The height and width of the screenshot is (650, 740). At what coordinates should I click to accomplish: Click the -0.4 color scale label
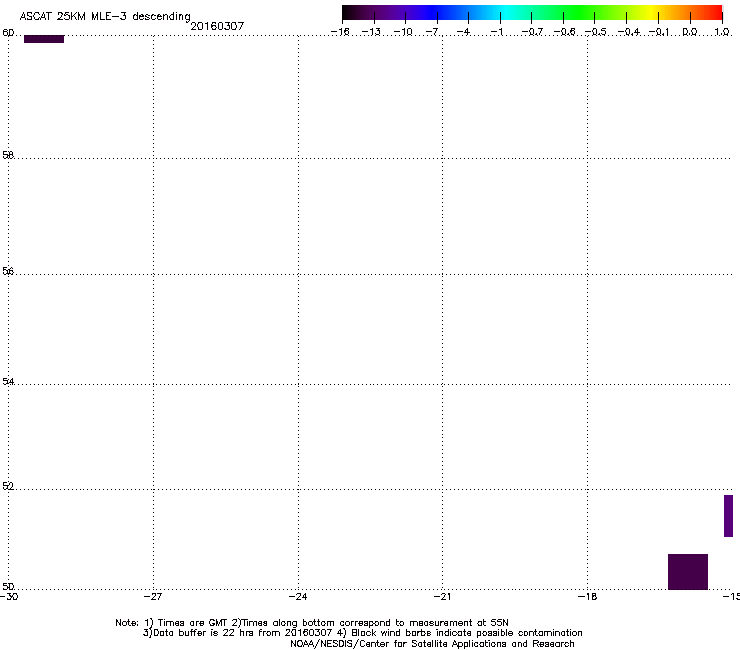point(629,32)
